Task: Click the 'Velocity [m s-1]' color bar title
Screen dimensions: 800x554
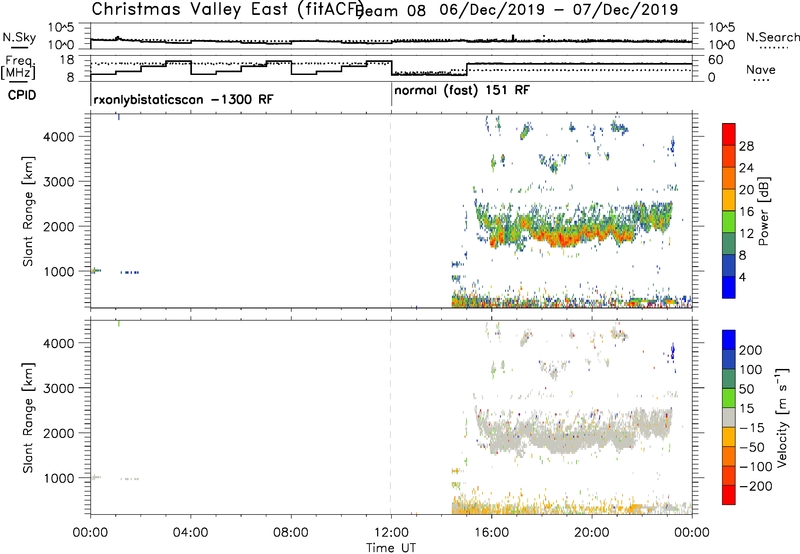Action: coord(782,417)
